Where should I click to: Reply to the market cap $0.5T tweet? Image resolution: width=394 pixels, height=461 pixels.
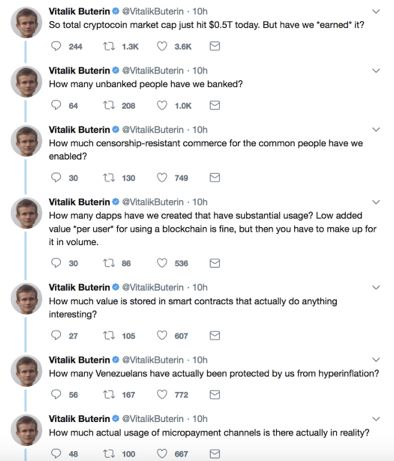(x=56, y=46)
